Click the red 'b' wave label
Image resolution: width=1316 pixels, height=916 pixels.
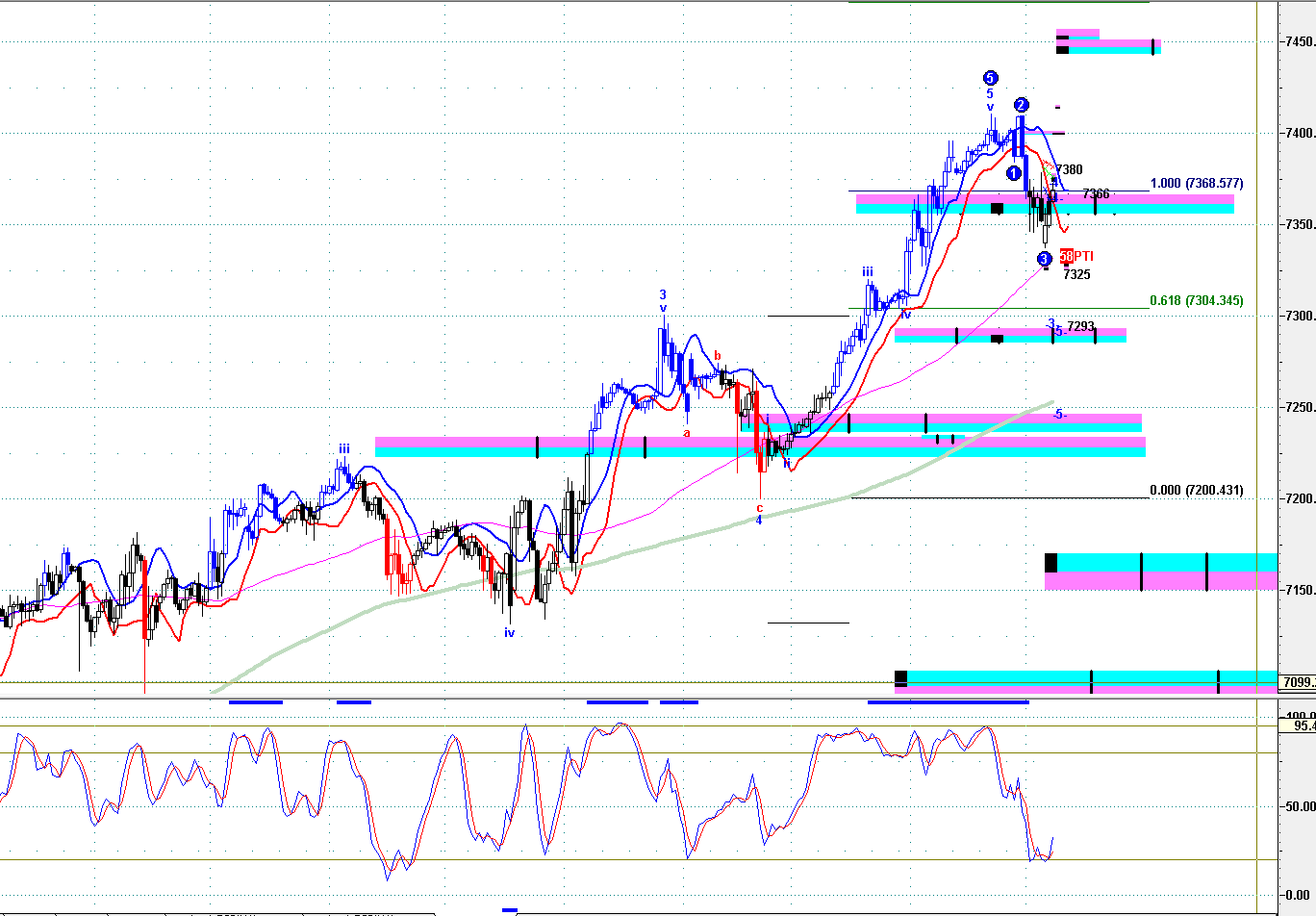tap(717, 355)
